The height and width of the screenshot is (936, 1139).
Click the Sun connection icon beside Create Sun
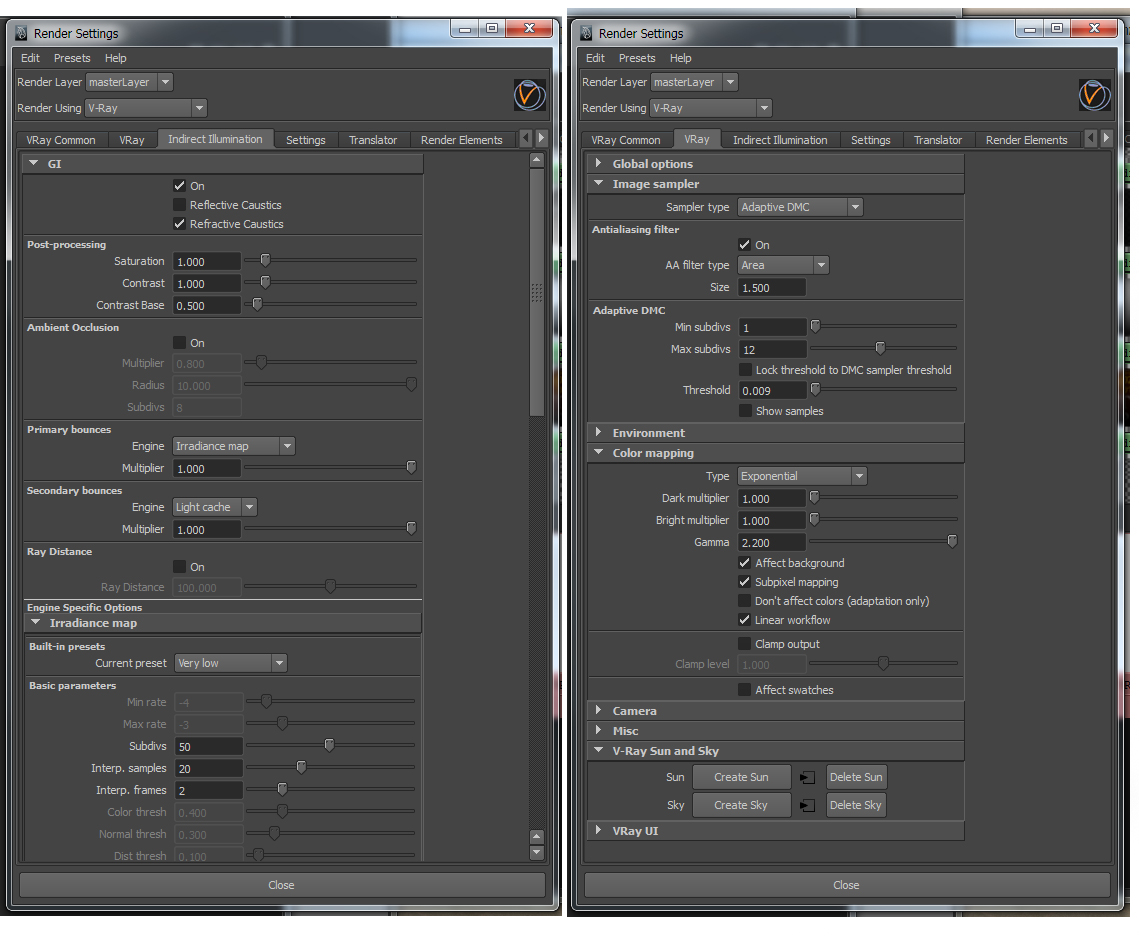click(x=807, y=778)
